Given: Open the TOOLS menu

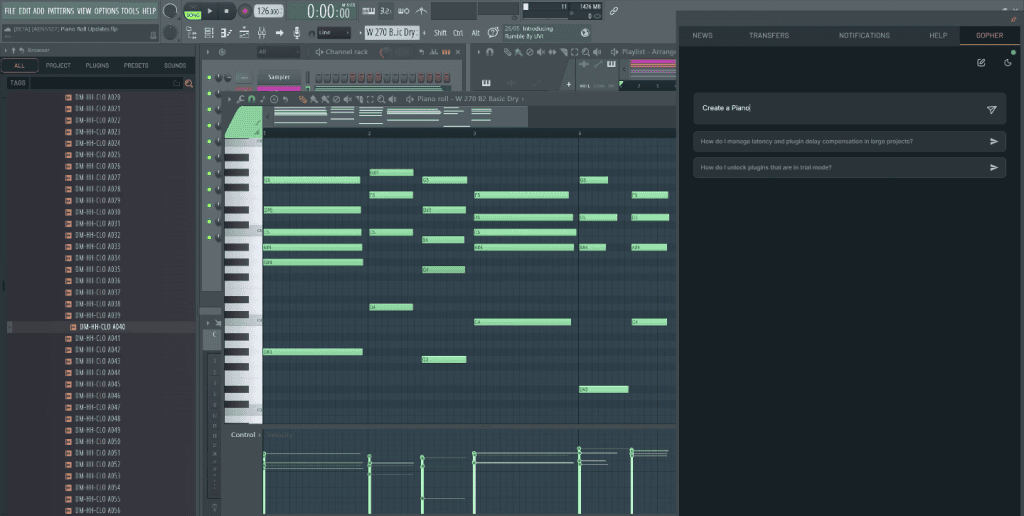Looking at the screenshot, I should tap(130, 11).
